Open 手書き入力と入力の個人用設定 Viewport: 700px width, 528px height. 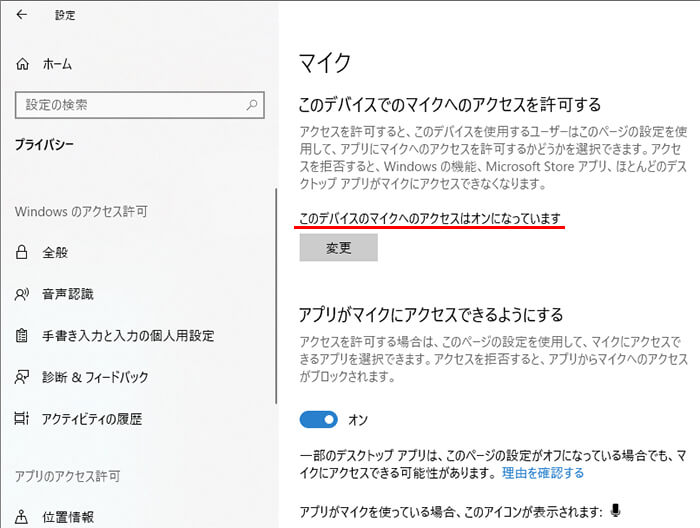point(128,336)
